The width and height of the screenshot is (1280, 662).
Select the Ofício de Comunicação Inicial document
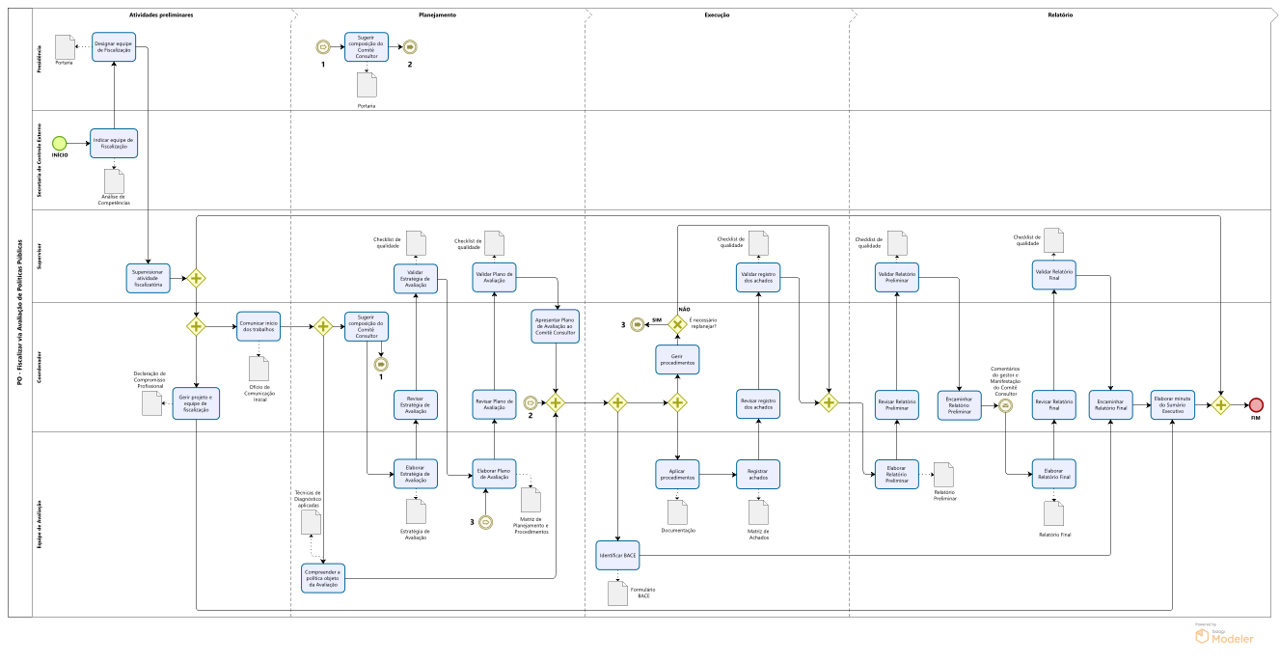coord(259,368)
